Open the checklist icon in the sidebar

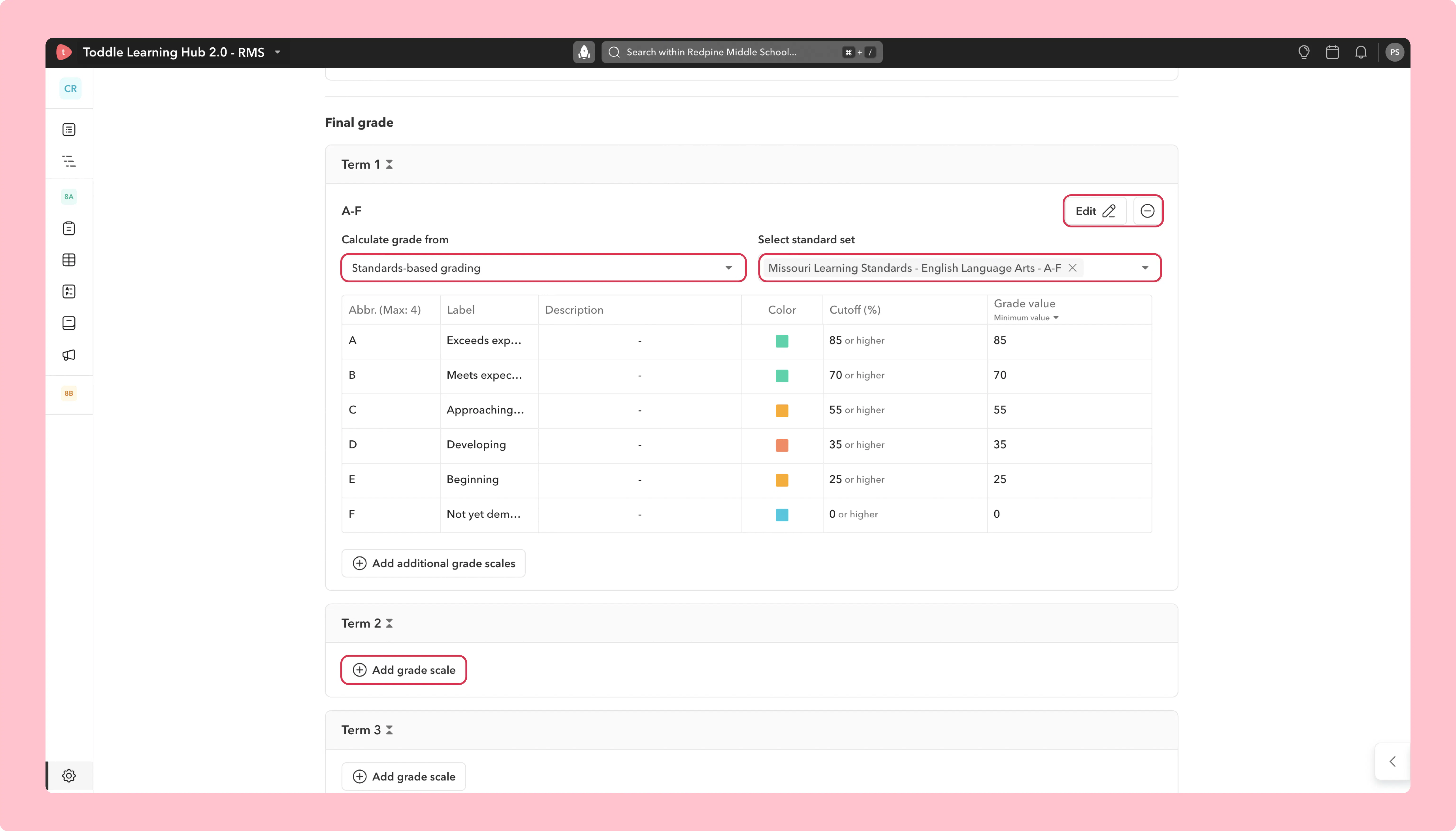(x=69, y=292)
